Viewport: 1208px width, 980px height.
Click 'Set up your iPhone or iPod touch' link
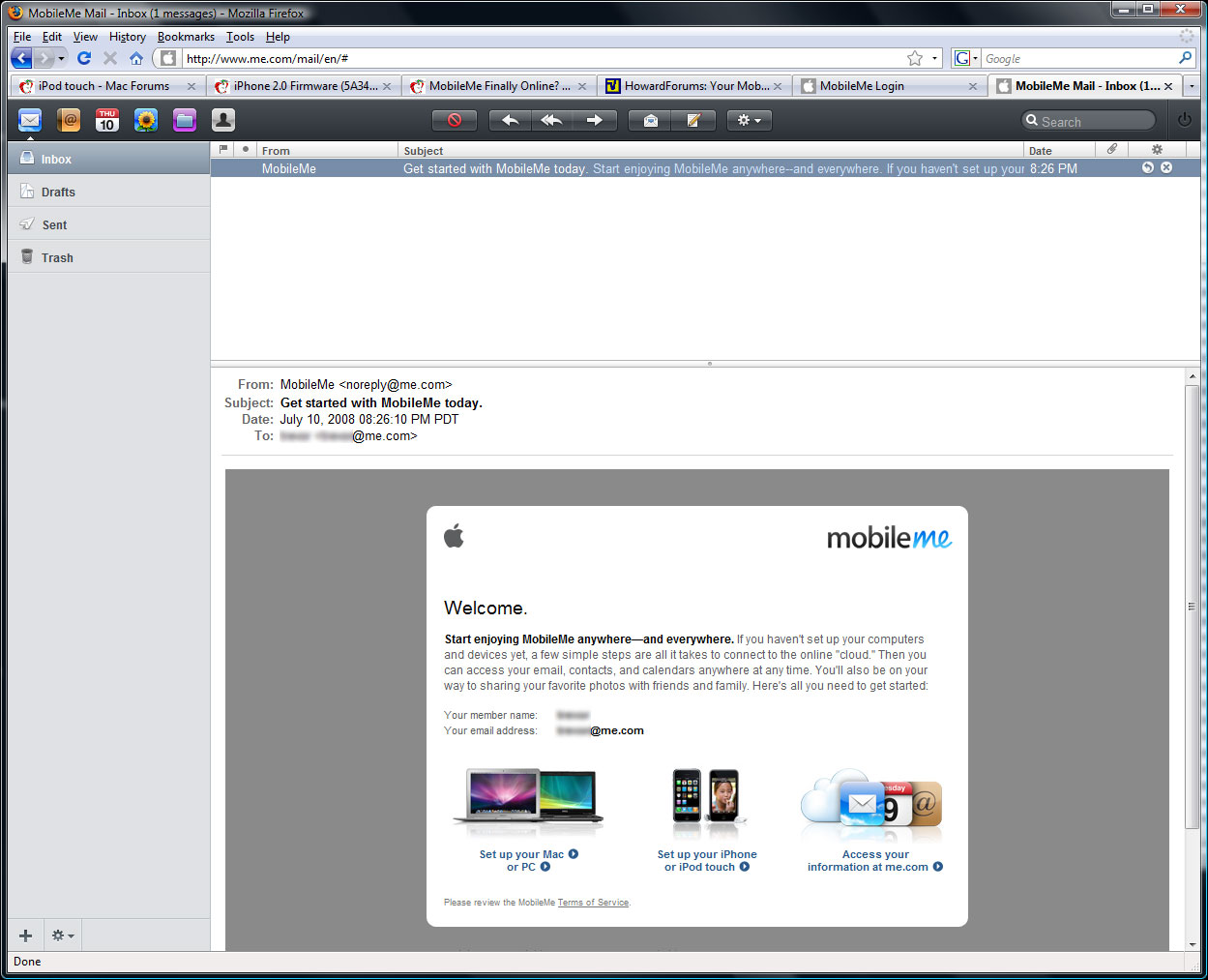[707, 860]
